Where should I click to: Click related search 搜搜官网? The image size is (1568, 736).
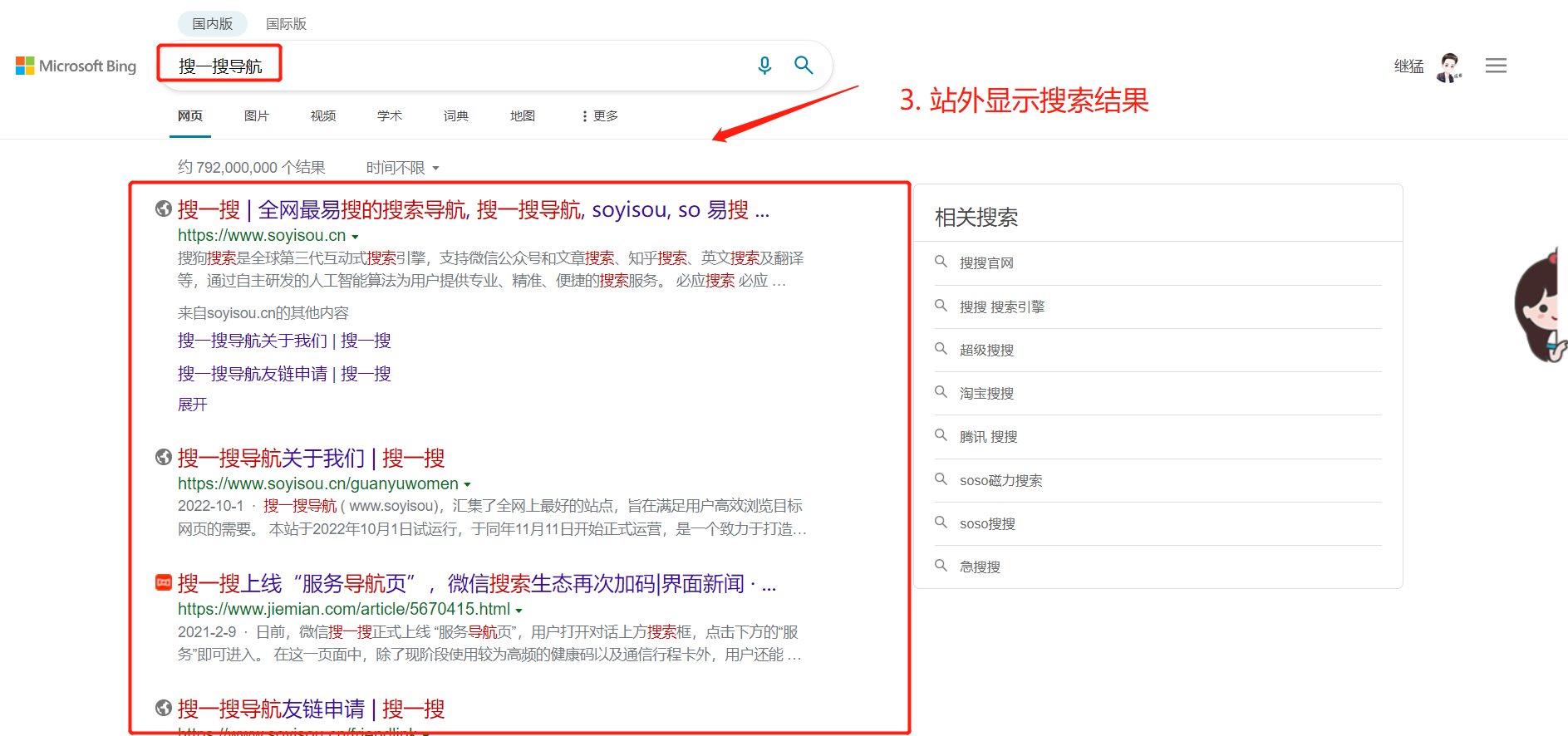click(x=986, y=263)
